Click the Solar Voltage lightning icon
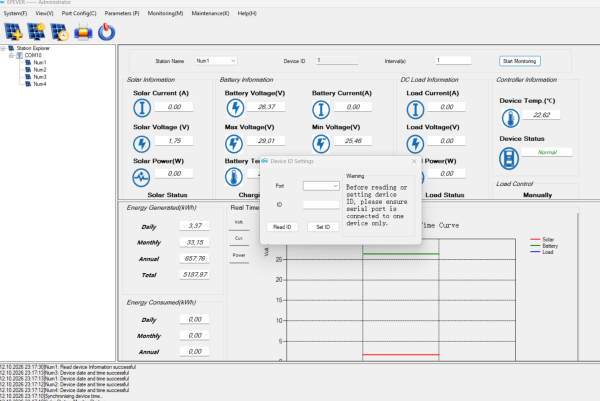Viewport: 600px width, 401px height. pyautogui.click(x=142, y=144)
